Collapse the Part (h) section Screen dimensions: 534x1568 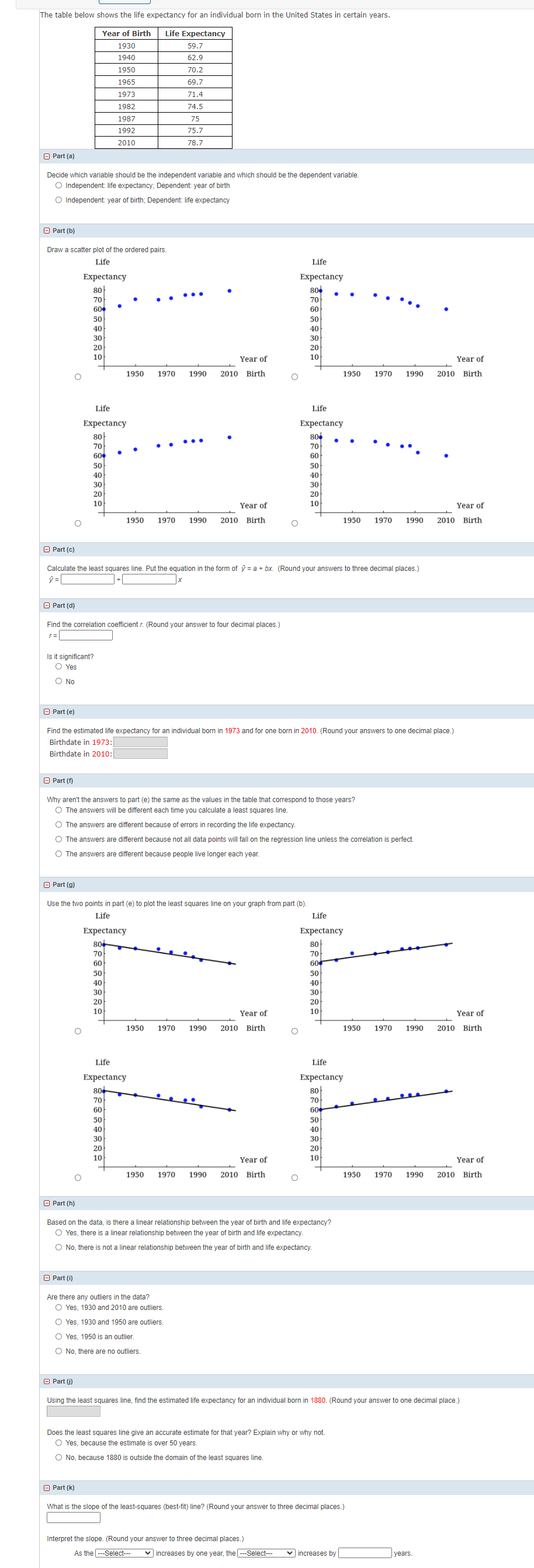pyautogui.click(x=47, y=1203)
